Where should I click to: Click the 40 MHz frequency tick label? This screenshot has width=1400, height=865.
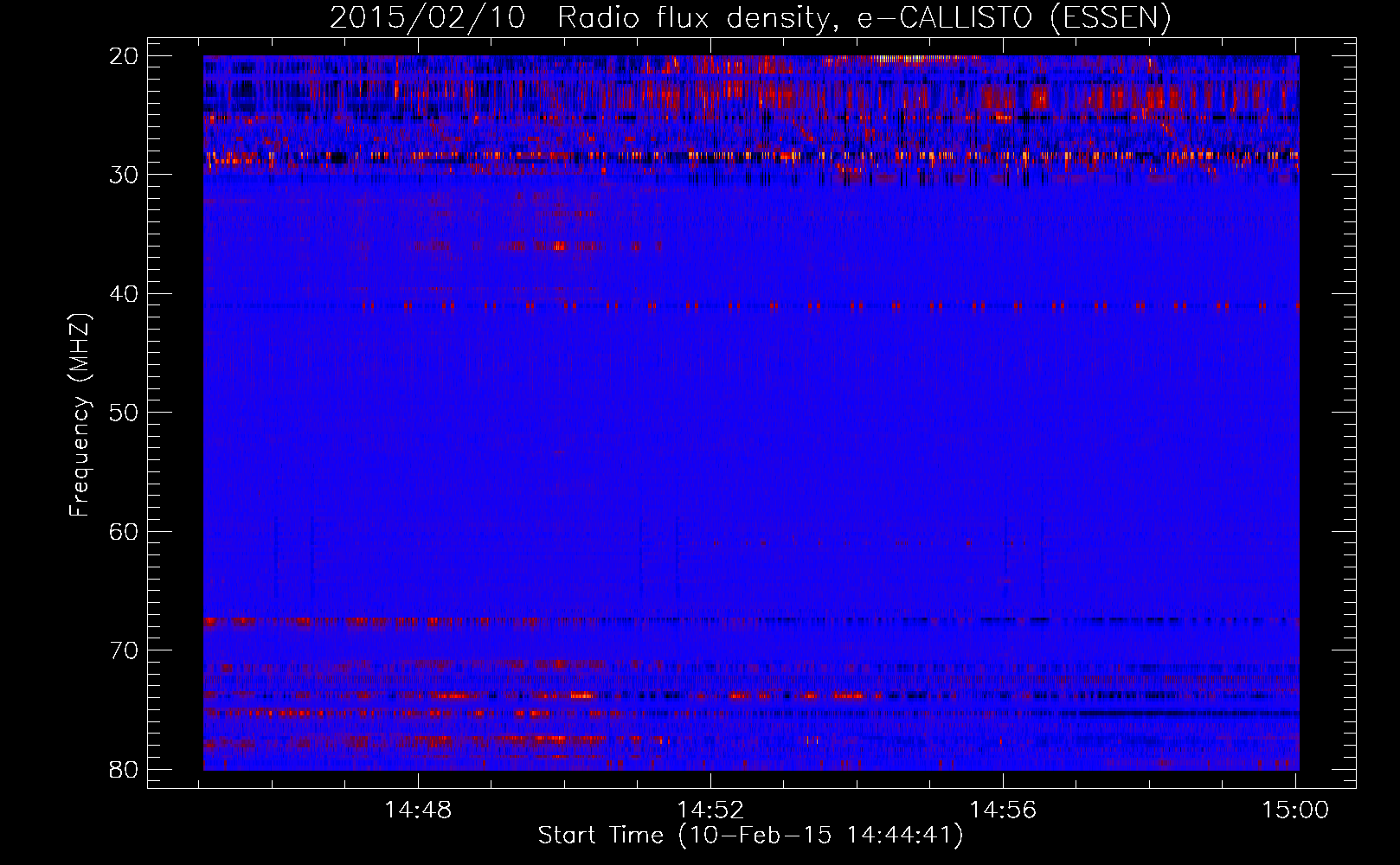pyautogui.click(x=125, y=294)
